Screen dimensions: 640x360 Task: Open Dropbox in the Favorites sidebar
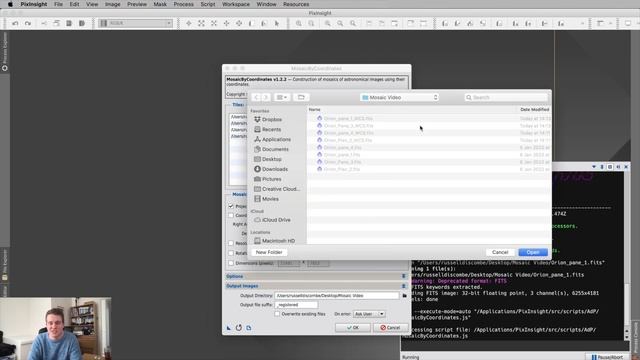(x=268, y=120)
